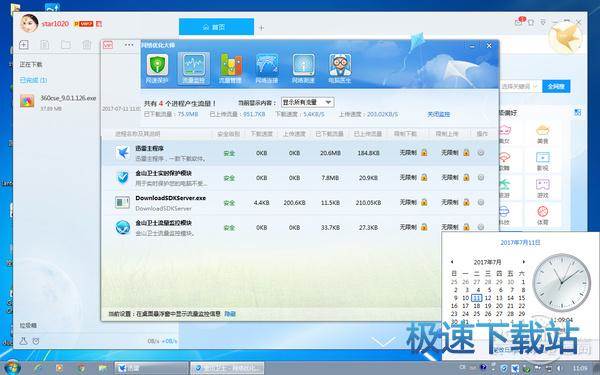Select the DownloadSDKServer.exe process name
This screenshot has width=600, height=375.
(171, 198)
